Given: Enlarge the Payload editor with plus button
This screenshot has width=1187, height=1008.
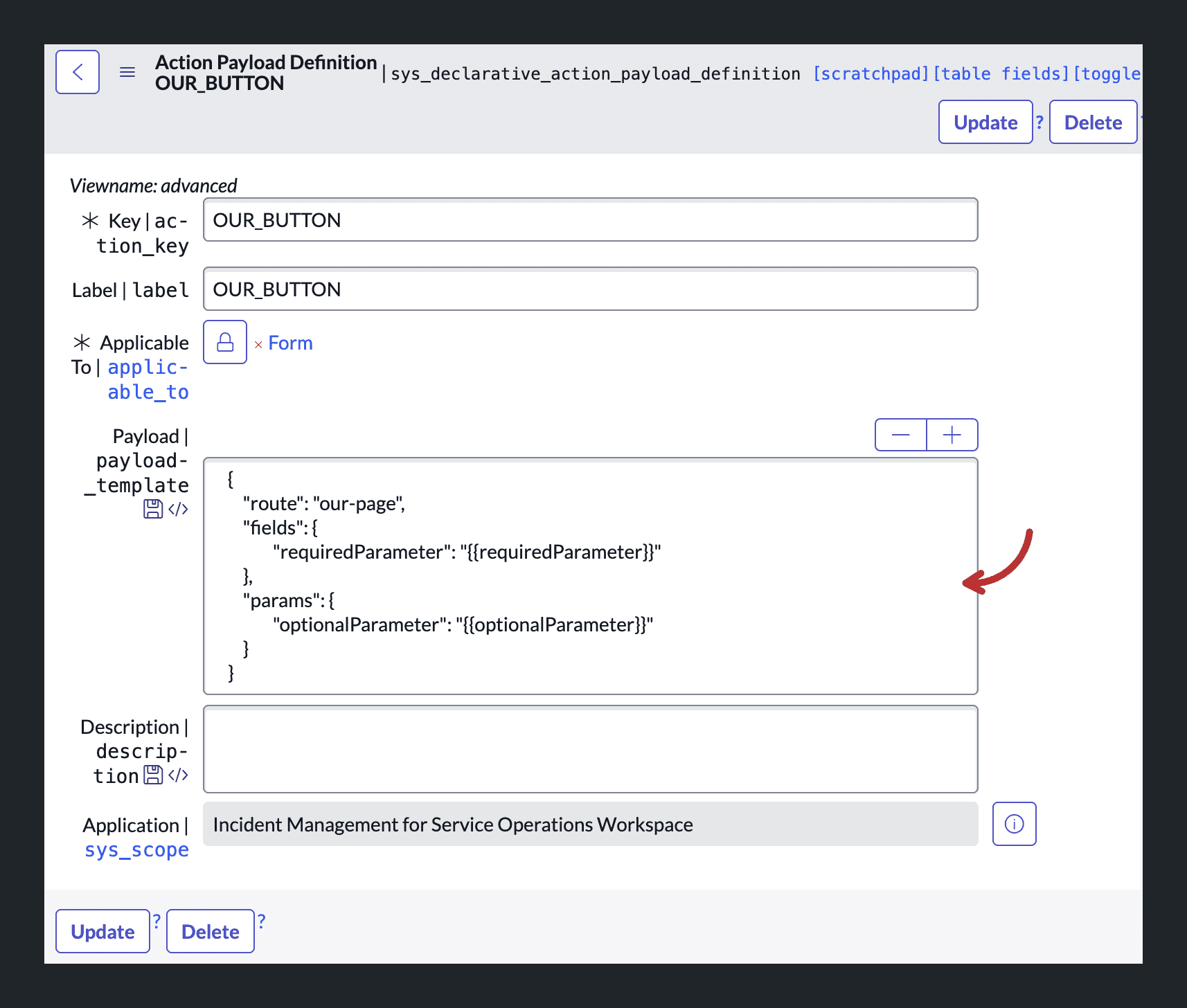Looking at the screenshot, I should (x=952, y=435).
